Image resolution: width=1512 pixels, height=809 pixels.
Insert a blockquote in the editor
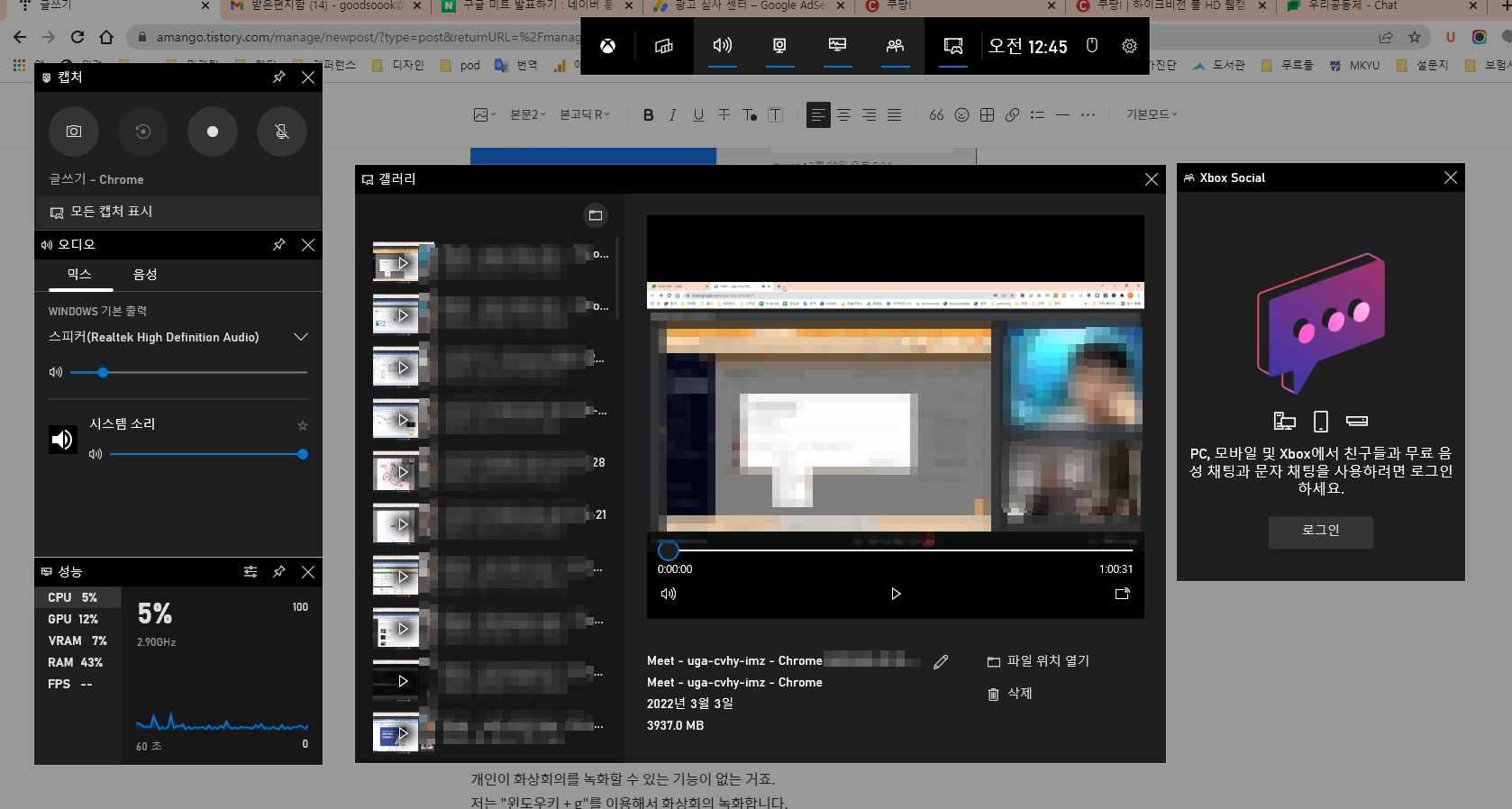(x=936, y=114)
